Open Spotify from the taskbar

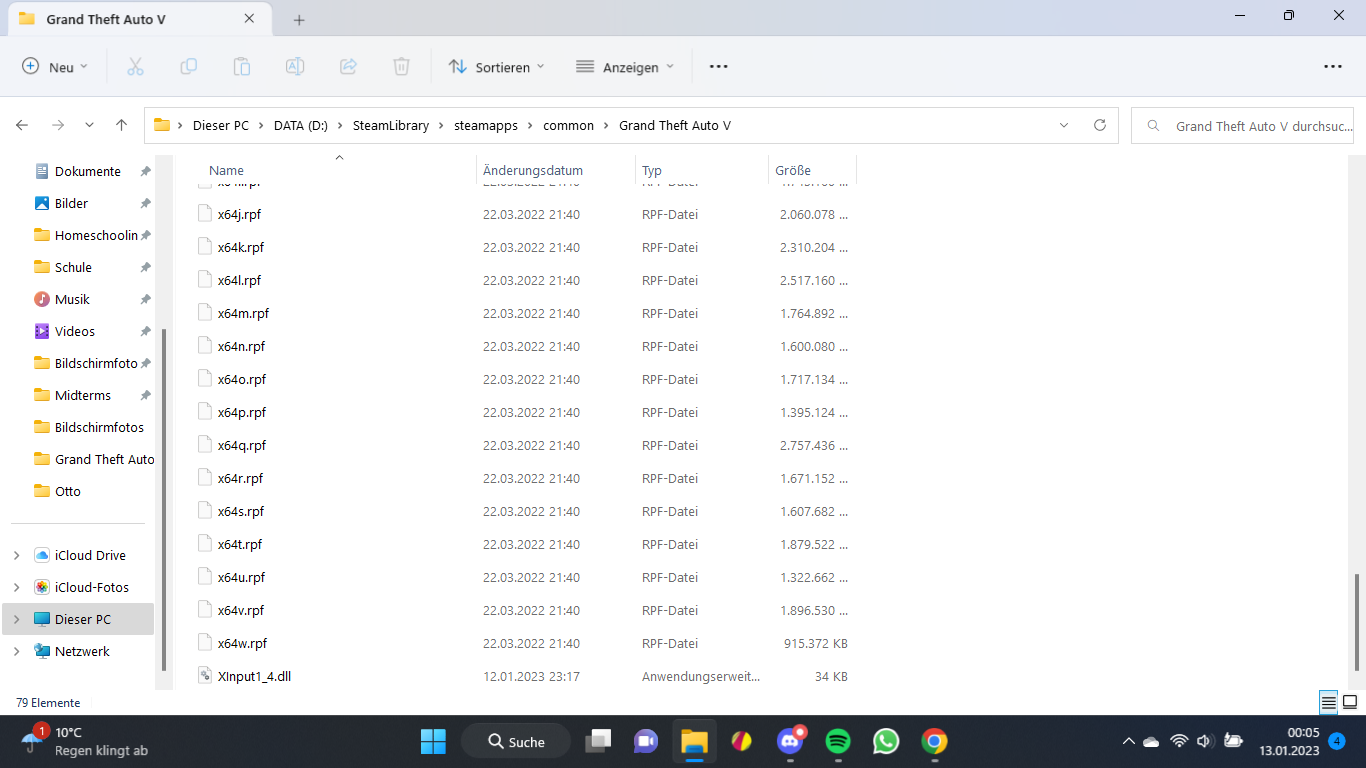[x=838, y=741]
